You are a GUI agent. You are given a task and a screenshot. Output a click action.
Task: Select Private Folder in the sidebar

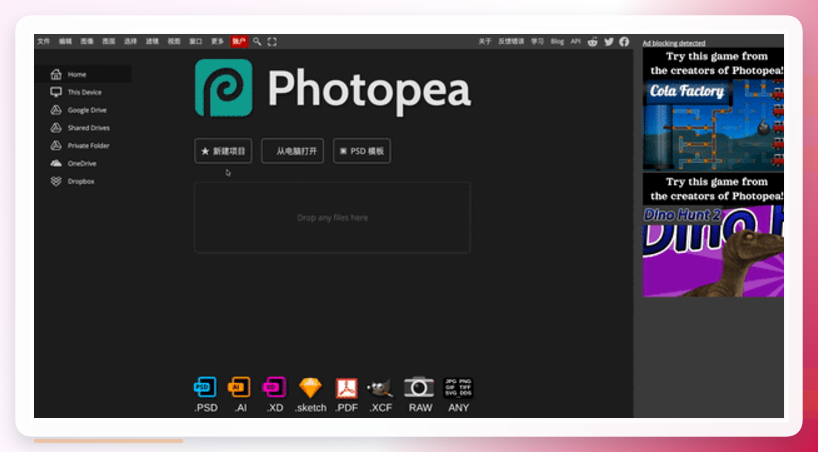pyautogui.click(x=83, y=146)
